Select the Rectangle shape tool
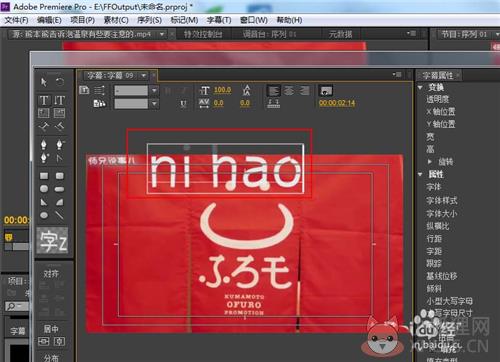 pos(44,176)
